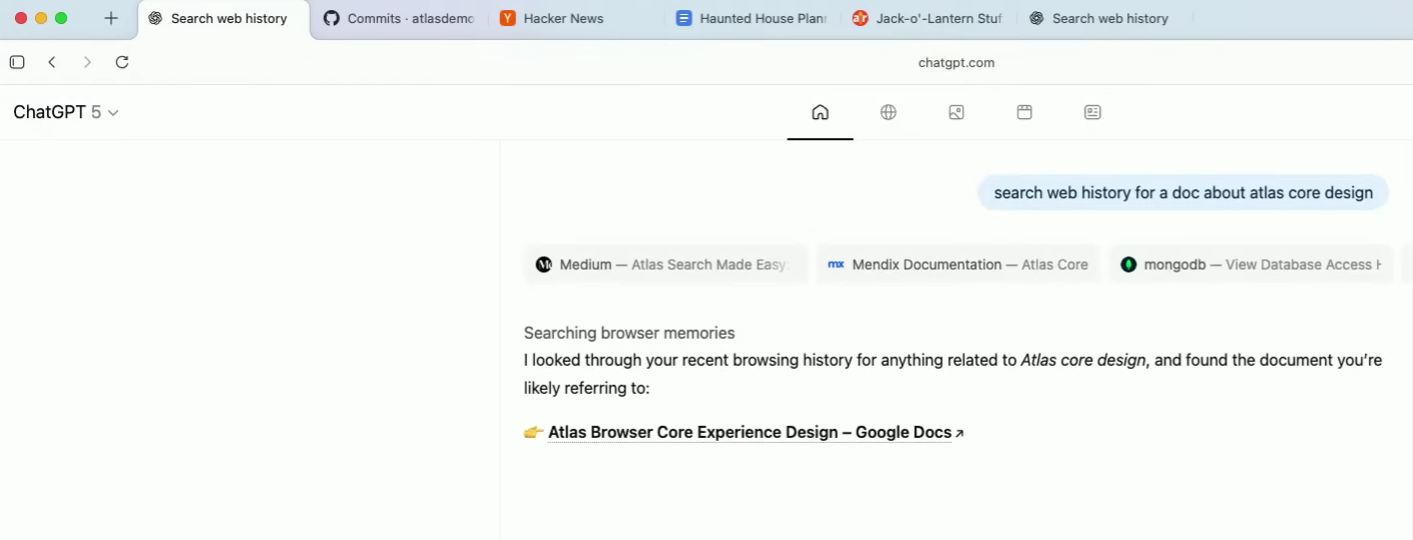Switch to the Jack-o'-Lantern Stuff tab
The height and width of the screenshot is (540, 1413).
click(x=928, y=18)
